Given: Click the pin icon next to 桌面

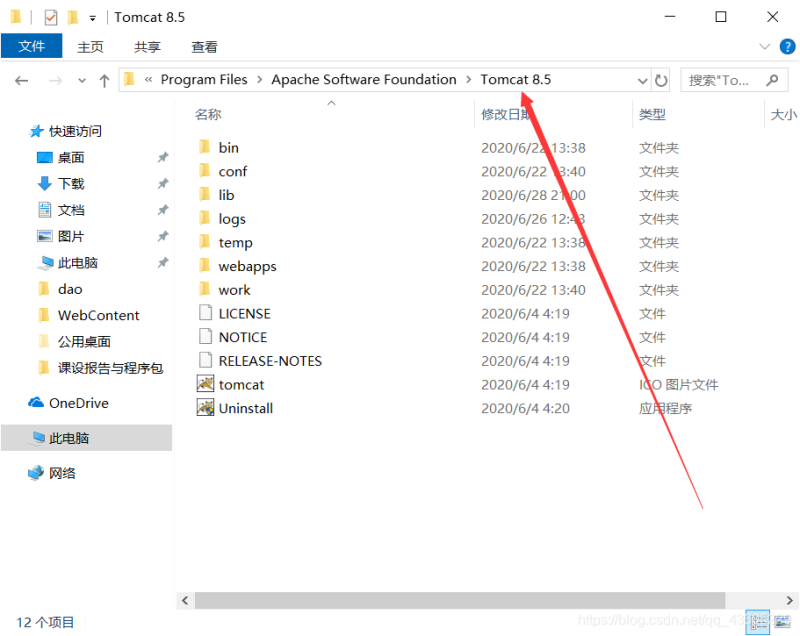Looking at the screenshot, I should coord(163,158).
